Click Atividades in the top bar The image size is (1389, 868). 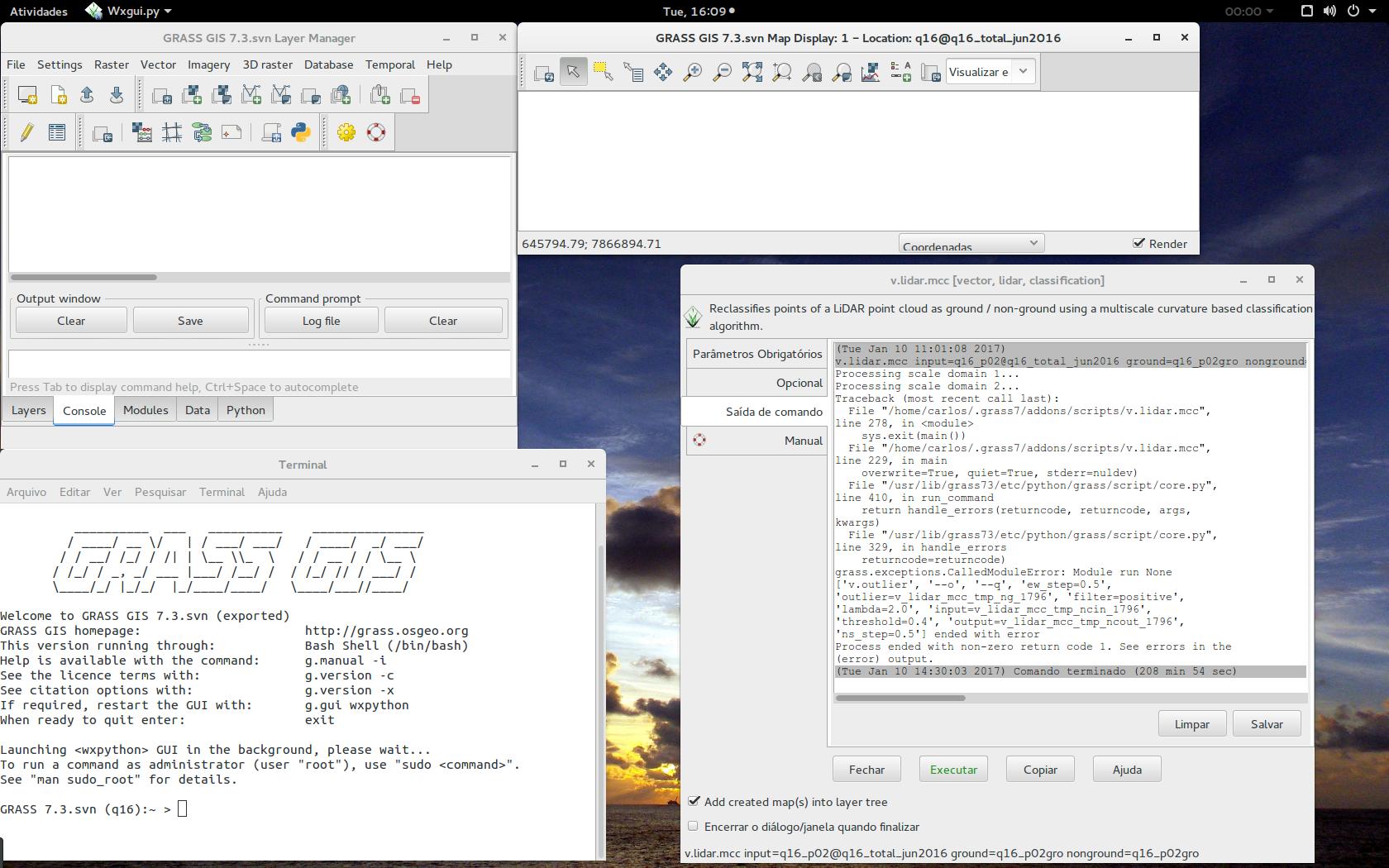coord(39,11)
